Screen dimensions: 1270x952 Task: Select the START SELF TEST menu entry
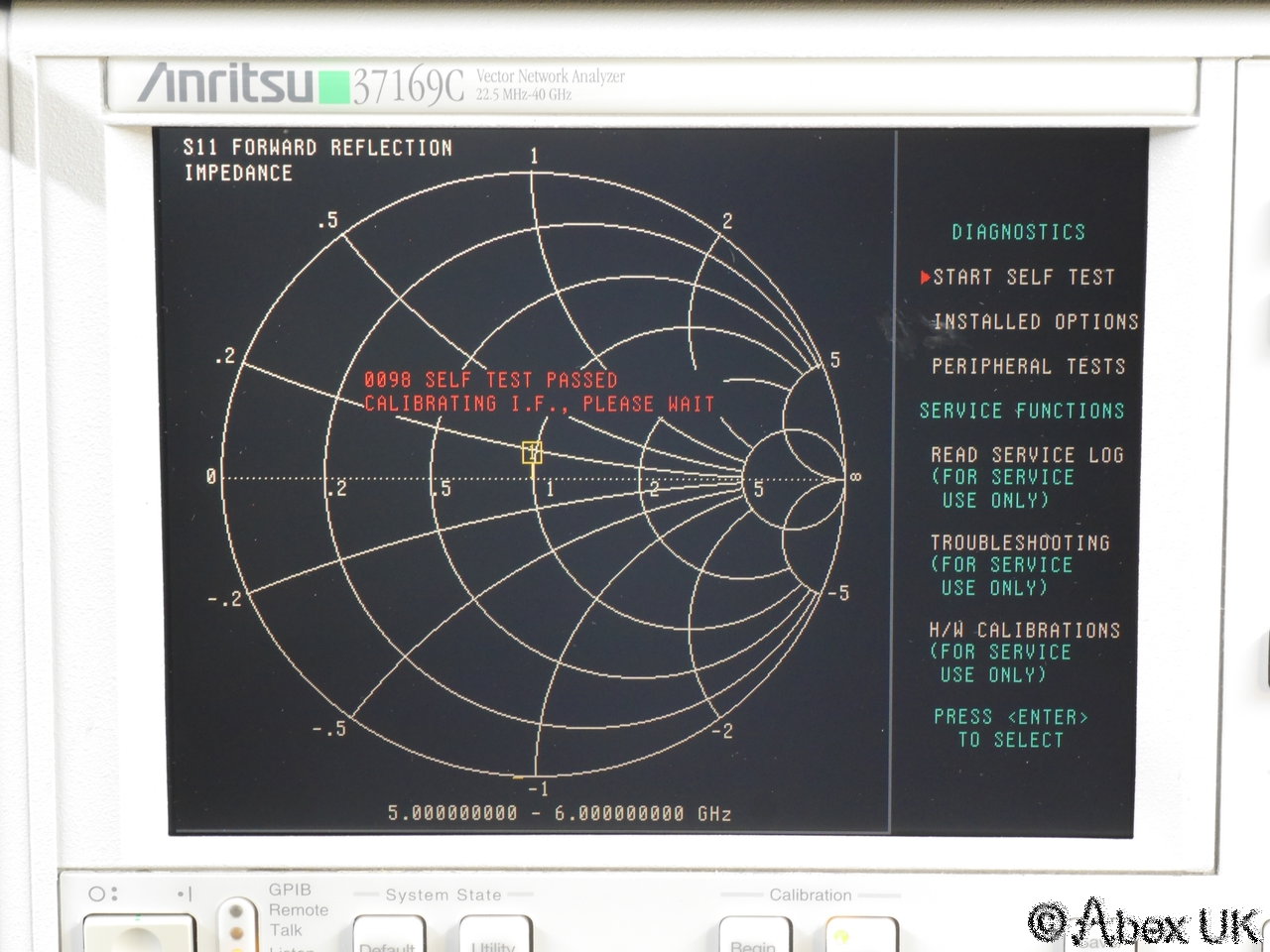click(x=1023, y=278)
